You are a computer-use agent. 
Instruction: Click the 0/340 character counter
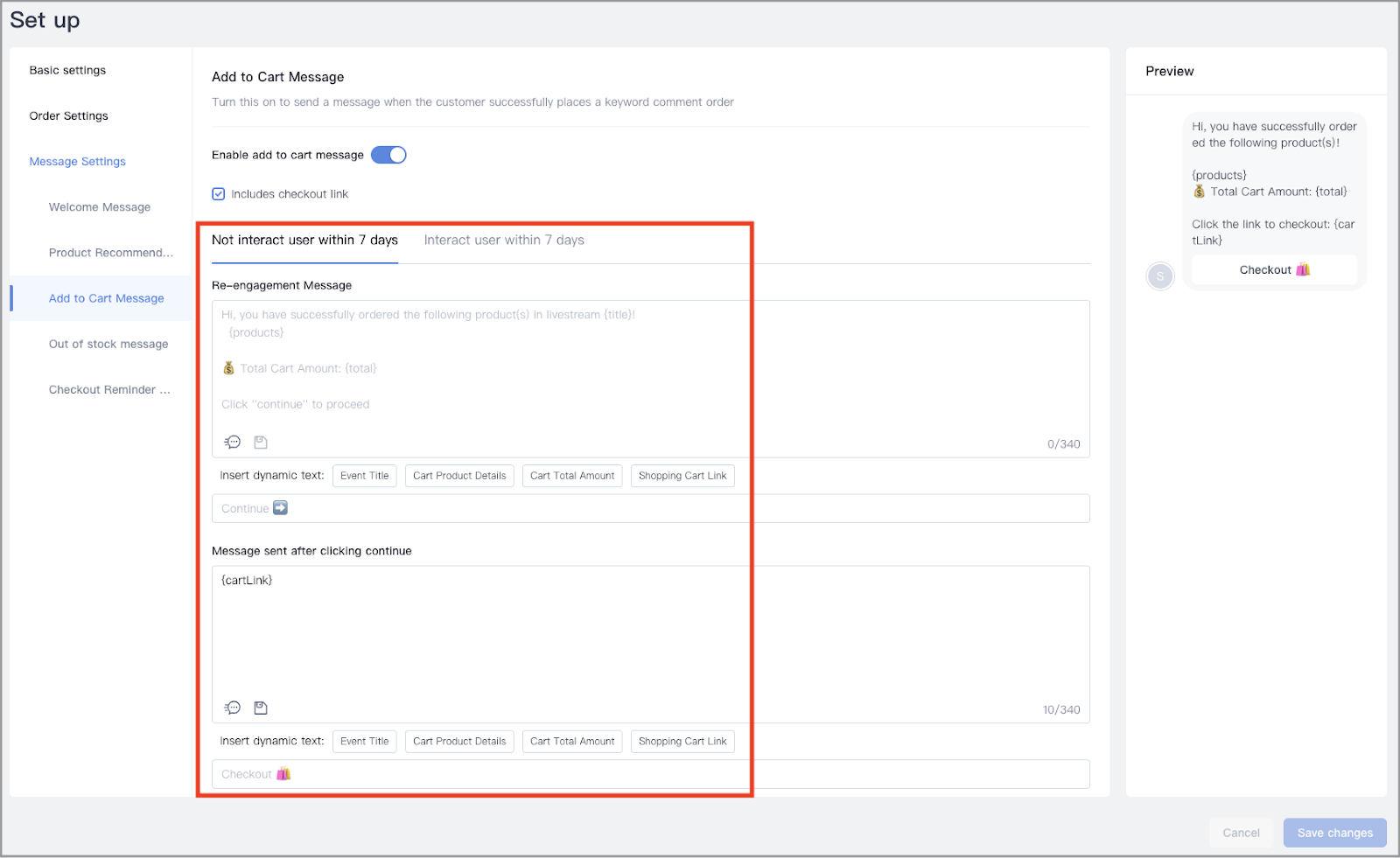(1064, 444)
